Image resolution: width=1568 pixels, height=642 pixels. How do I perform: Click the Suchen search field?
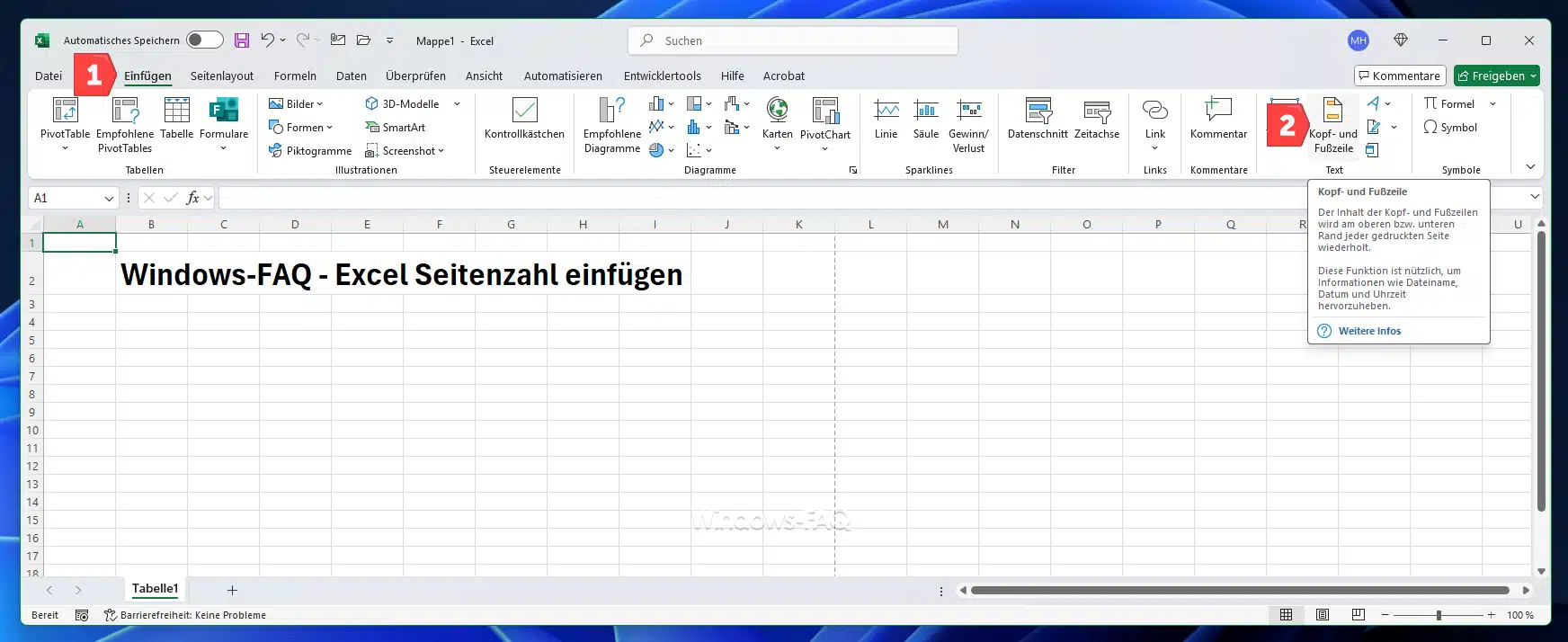[793, 40]
